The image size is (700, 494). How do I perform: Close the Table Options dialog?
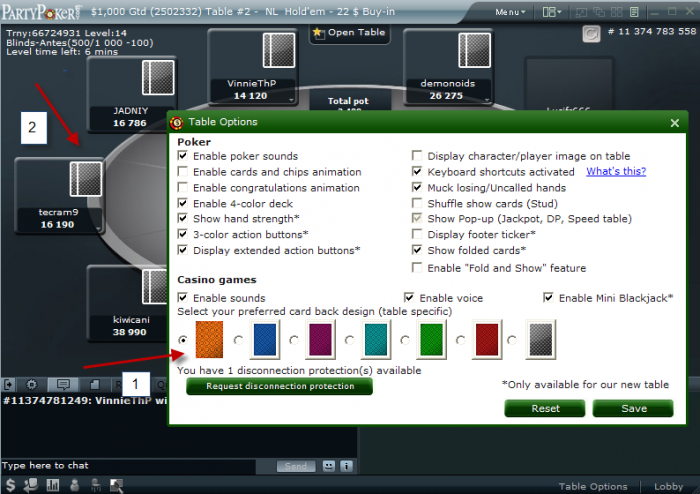(675, 123)
